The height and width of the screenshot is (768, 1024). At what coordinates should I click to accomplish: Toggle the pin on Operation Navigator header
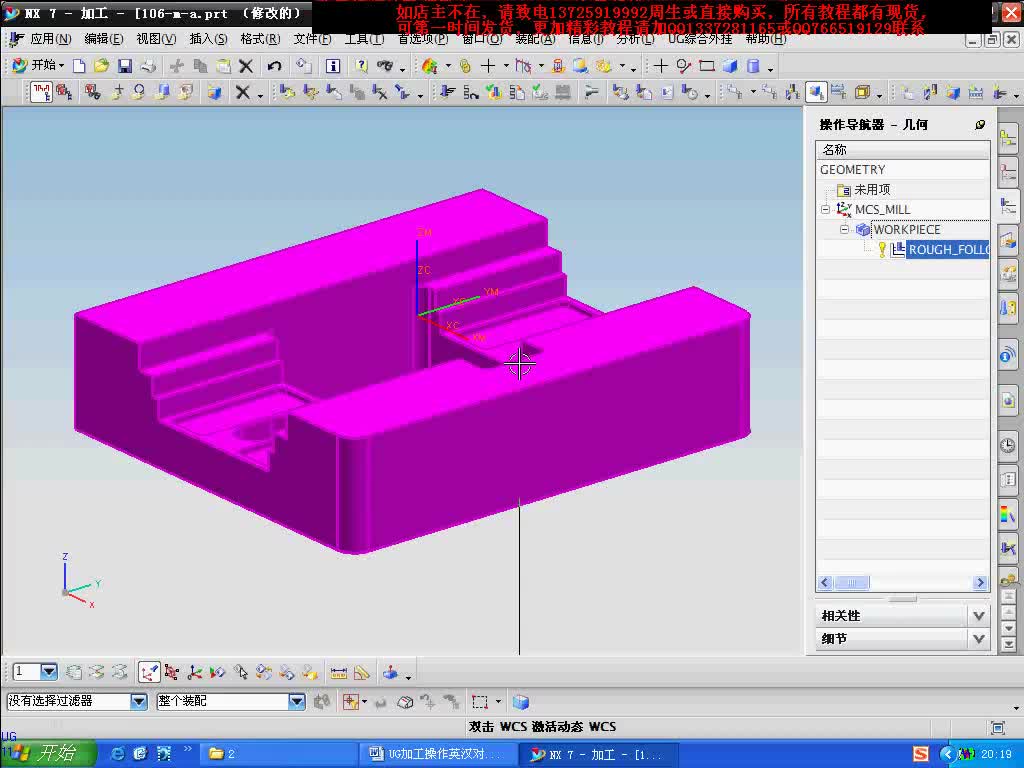pos(980,124)
